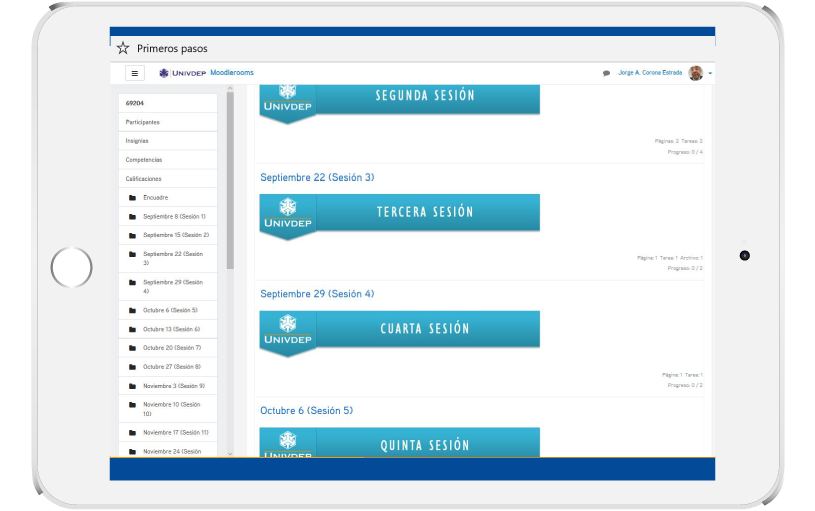Open Insignias in the sidebar

click(x=168, y=141)
